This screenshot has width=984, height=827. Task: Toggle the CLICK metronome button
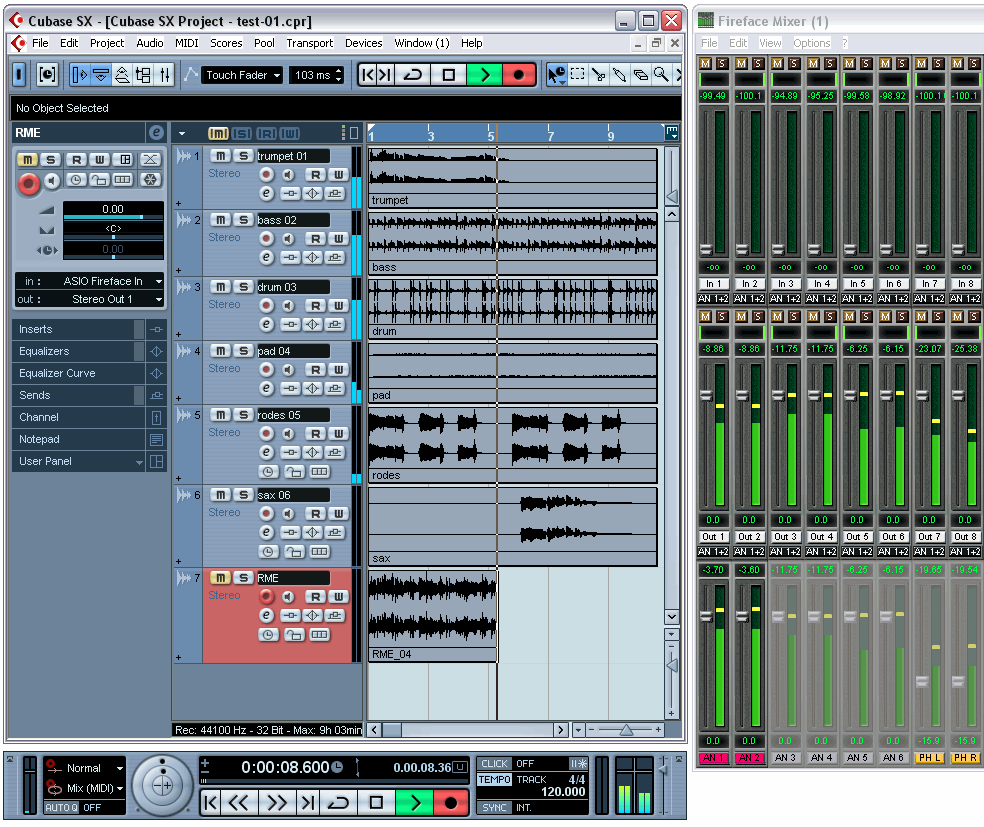(494, 764)
